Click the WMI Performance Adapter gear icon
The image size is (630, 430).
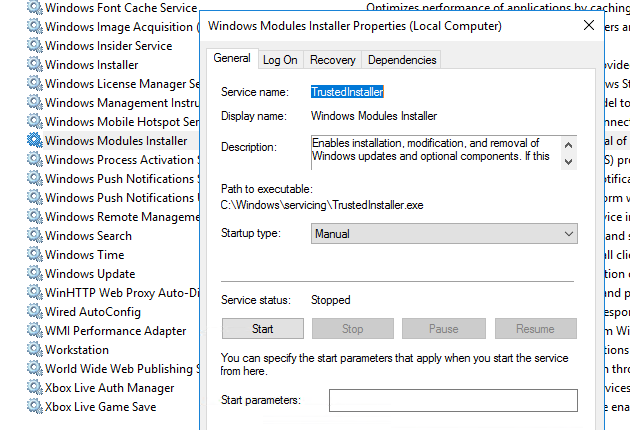coord(35,330)
